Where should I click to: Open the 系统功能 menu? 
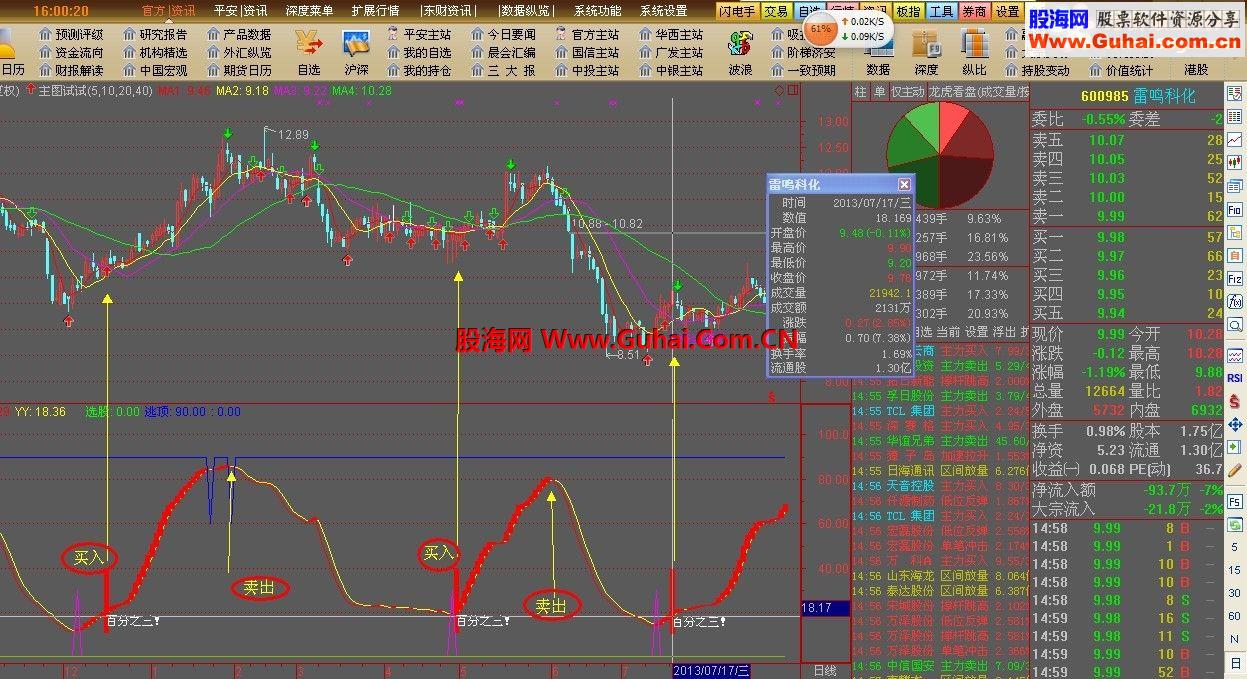[x=597, y=11]
